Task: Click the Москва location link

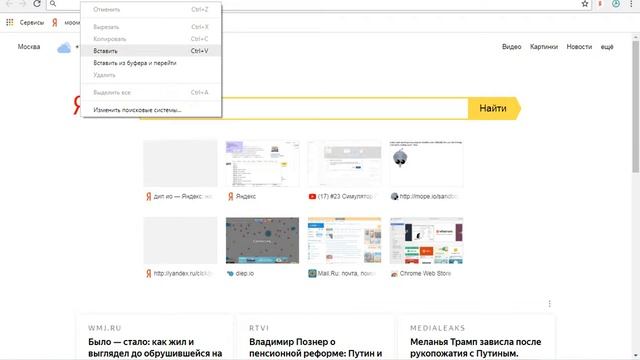Action: click(x=29, y=47)
